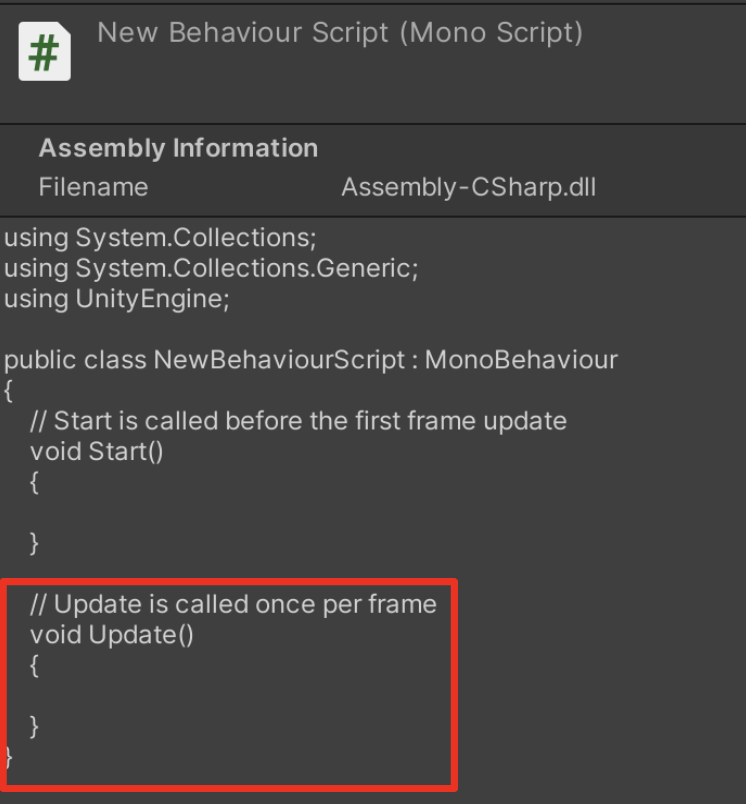Click the using System.Collections; line

(x=160, y=238)
